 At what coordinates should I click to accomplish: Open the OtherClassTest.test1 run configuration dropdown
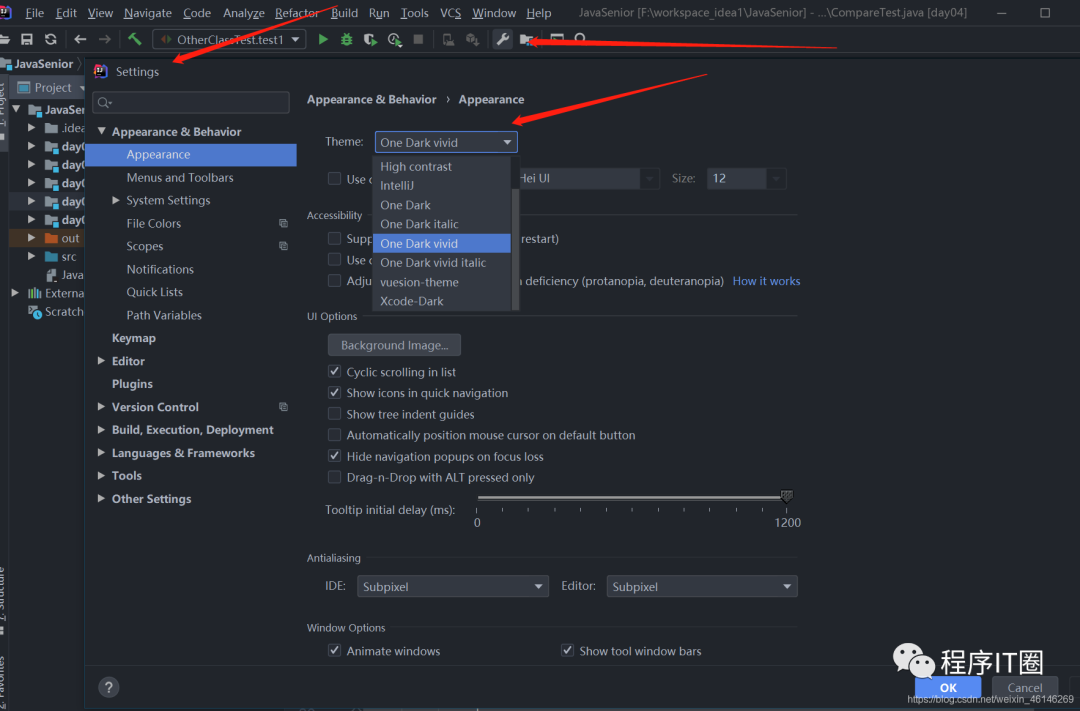229,39
